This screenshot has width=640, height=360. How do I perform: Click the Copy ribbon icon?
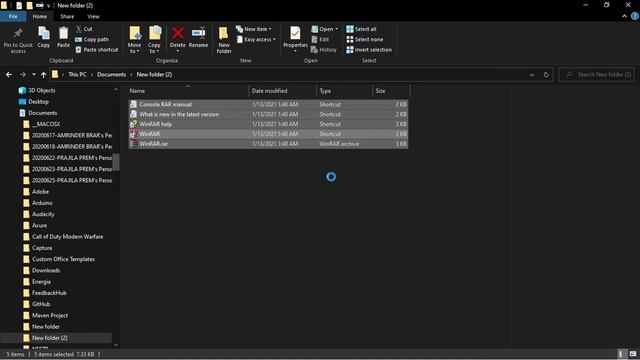[44, 33]
